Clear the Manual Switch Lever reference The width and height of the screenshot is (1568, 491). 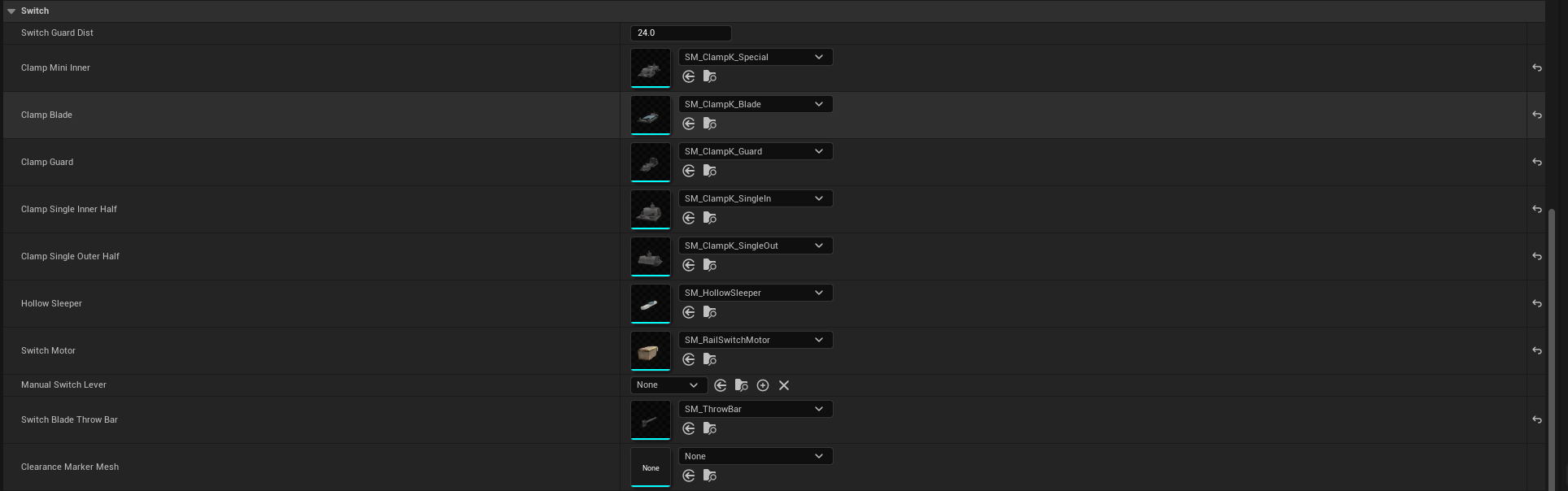click(x=784, y=385)
